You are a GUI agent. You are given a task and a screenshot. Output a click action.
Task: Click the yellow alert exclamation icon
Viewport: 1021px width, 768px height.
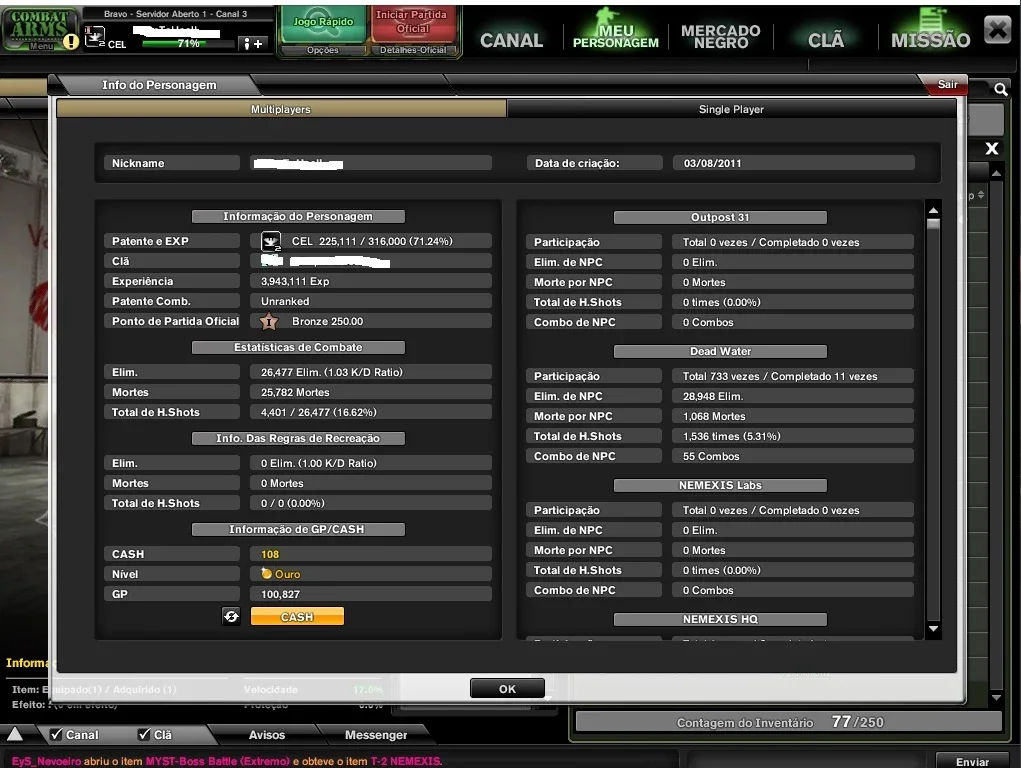coord(71,42)
